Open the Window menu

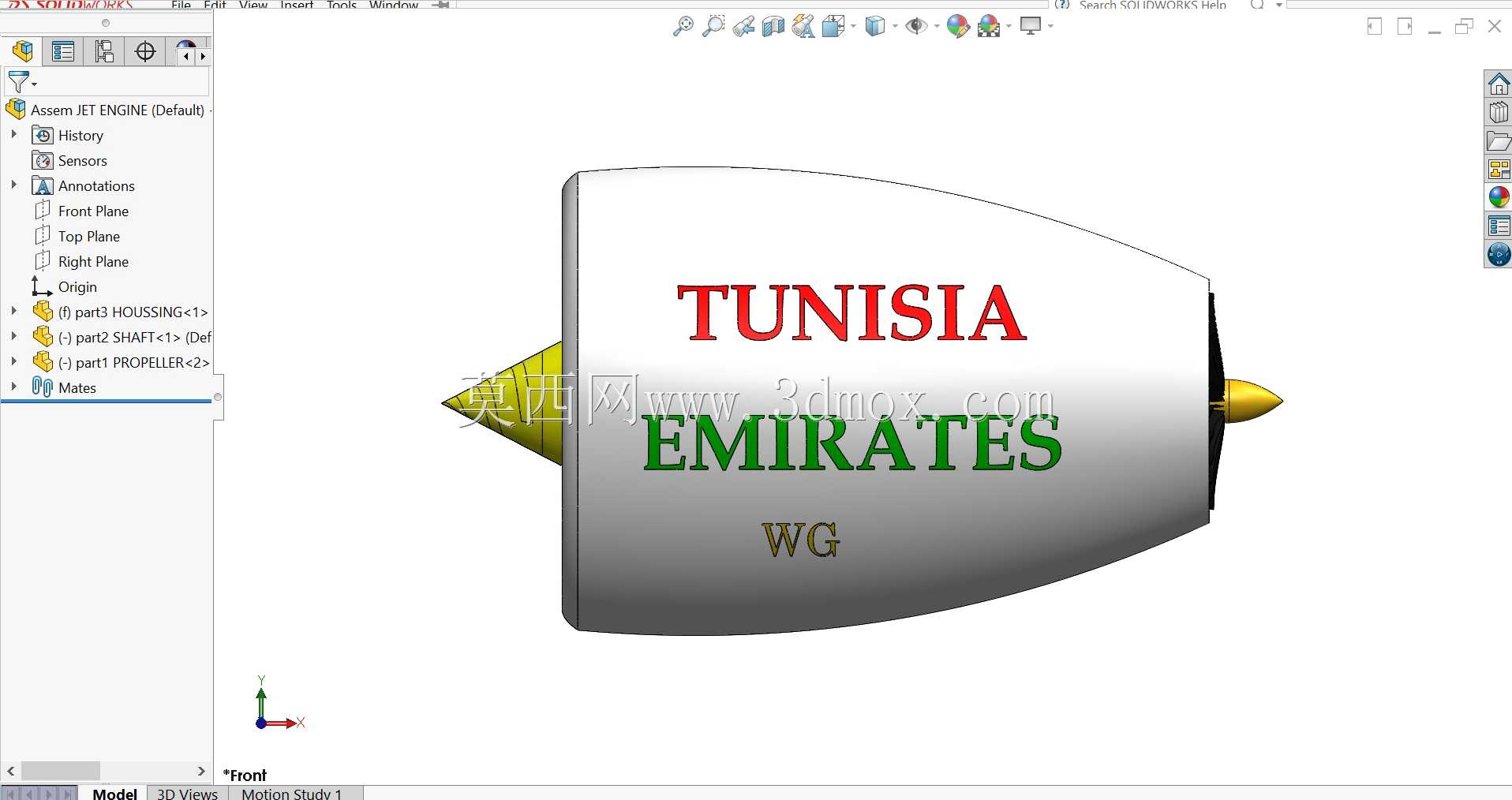point(394,5)
